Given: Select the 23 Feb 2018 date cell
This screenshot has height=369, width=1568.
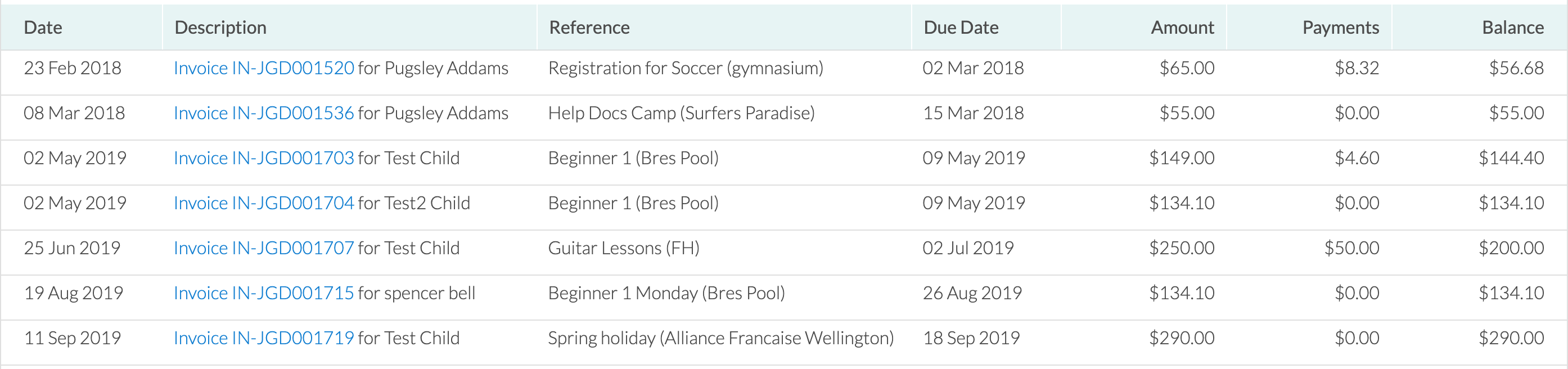Looking at the screenshot, I should pos(73,68).
